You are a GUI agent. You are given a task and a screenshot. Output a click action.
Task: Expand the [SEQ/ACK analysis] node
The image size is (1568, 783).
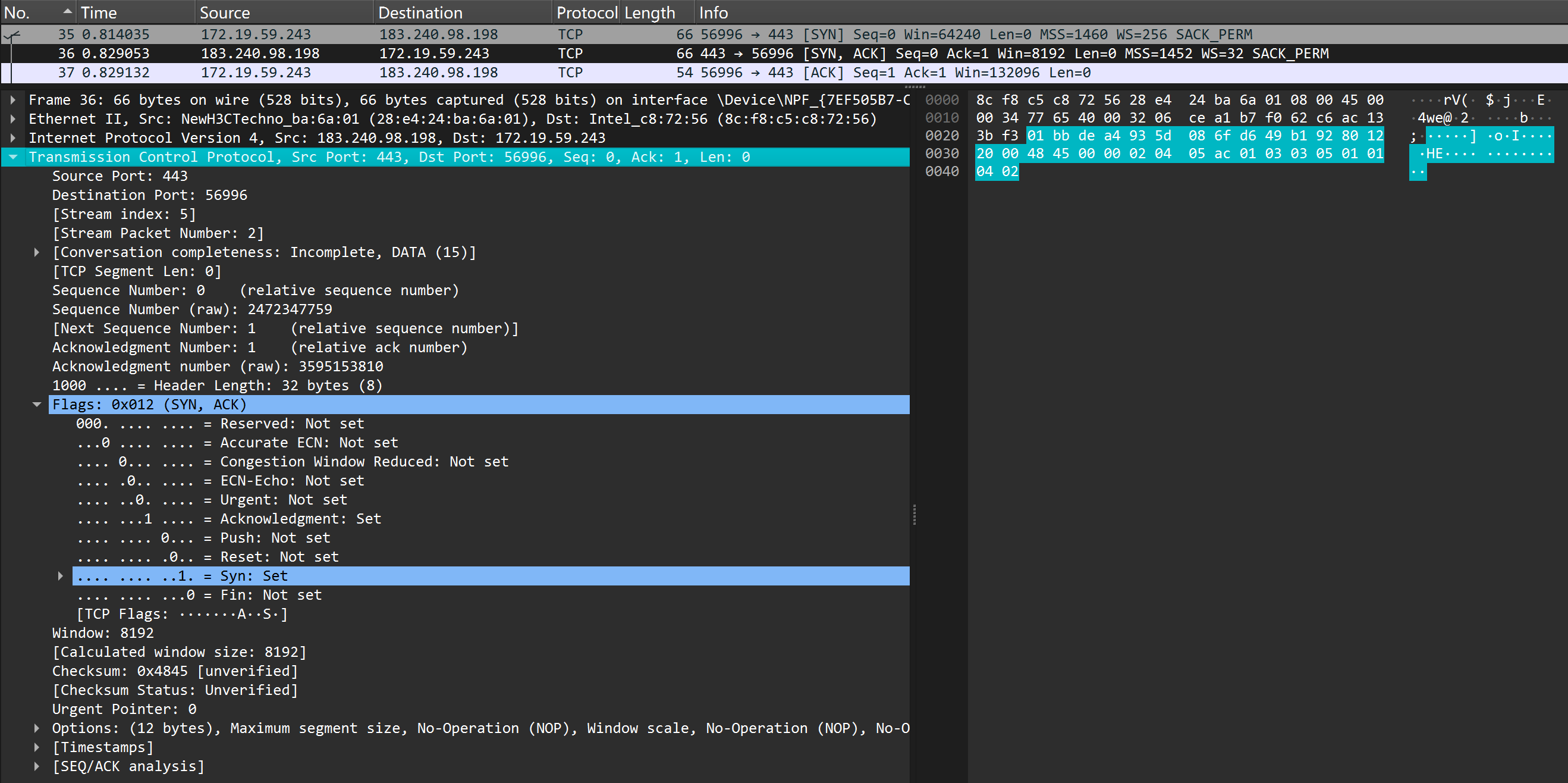36,766
